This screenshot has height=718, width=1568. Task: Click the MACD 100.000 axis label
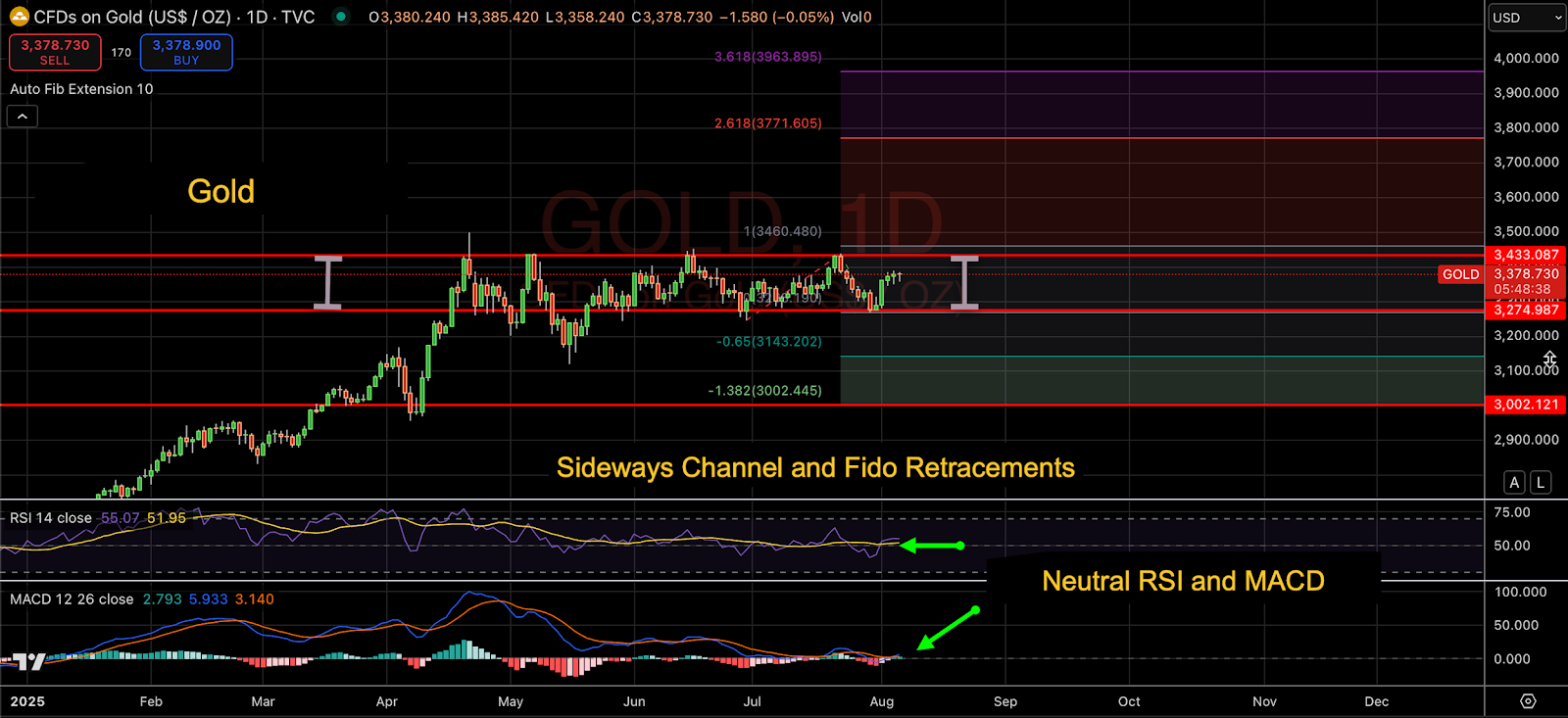point(1520,592)
